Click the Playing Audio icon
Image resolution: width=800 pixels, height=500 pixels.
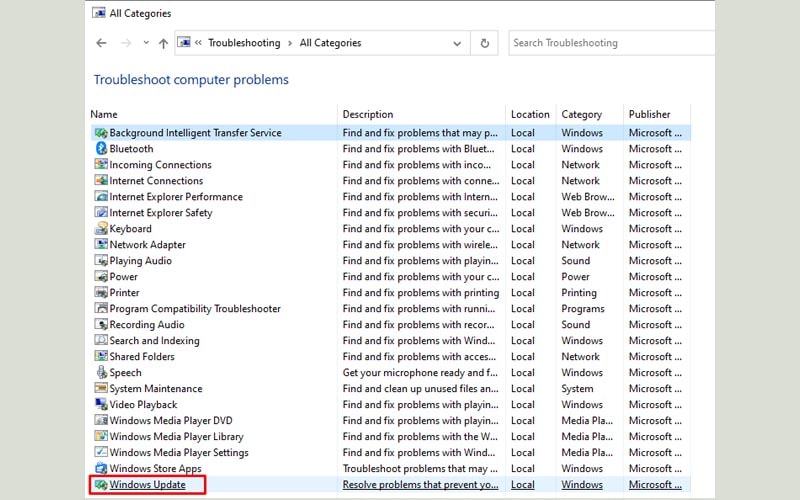[101, 260]
